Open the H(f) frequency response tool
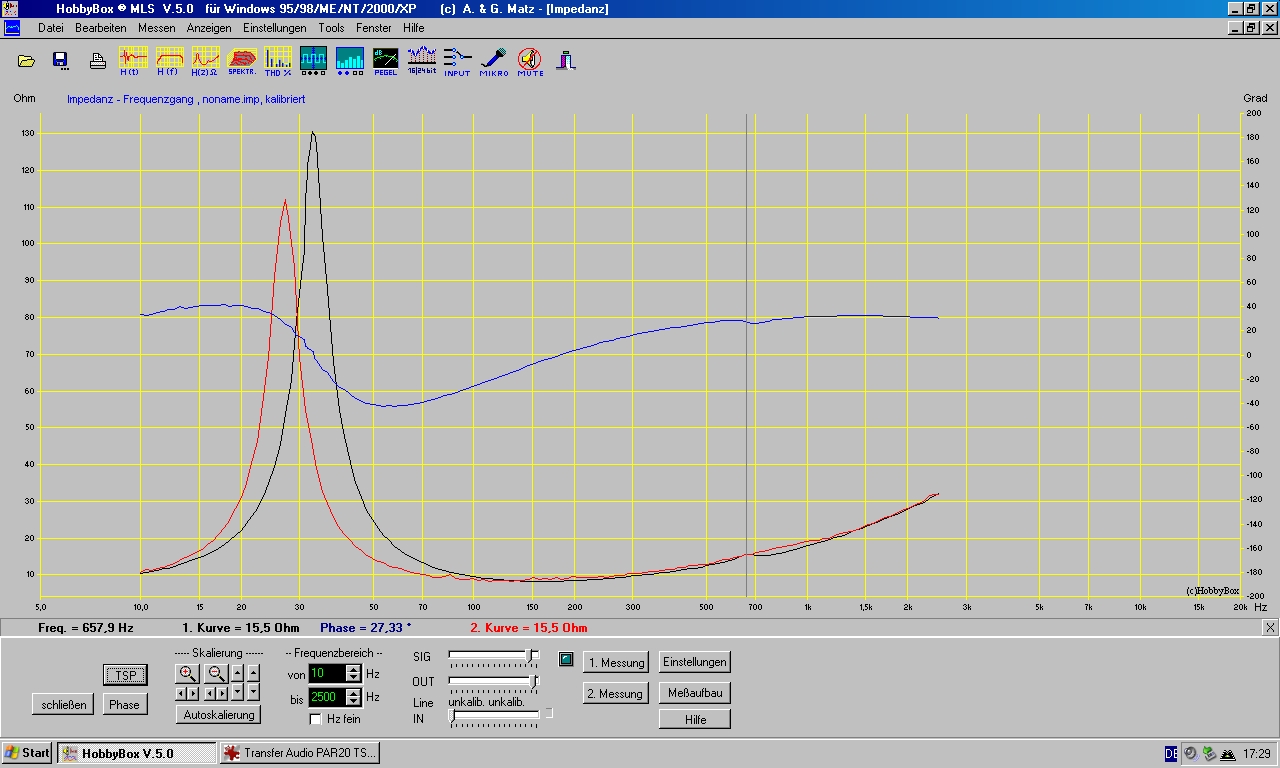The image size is (1280, 768). pyautogui.click(x=169, y=61)
